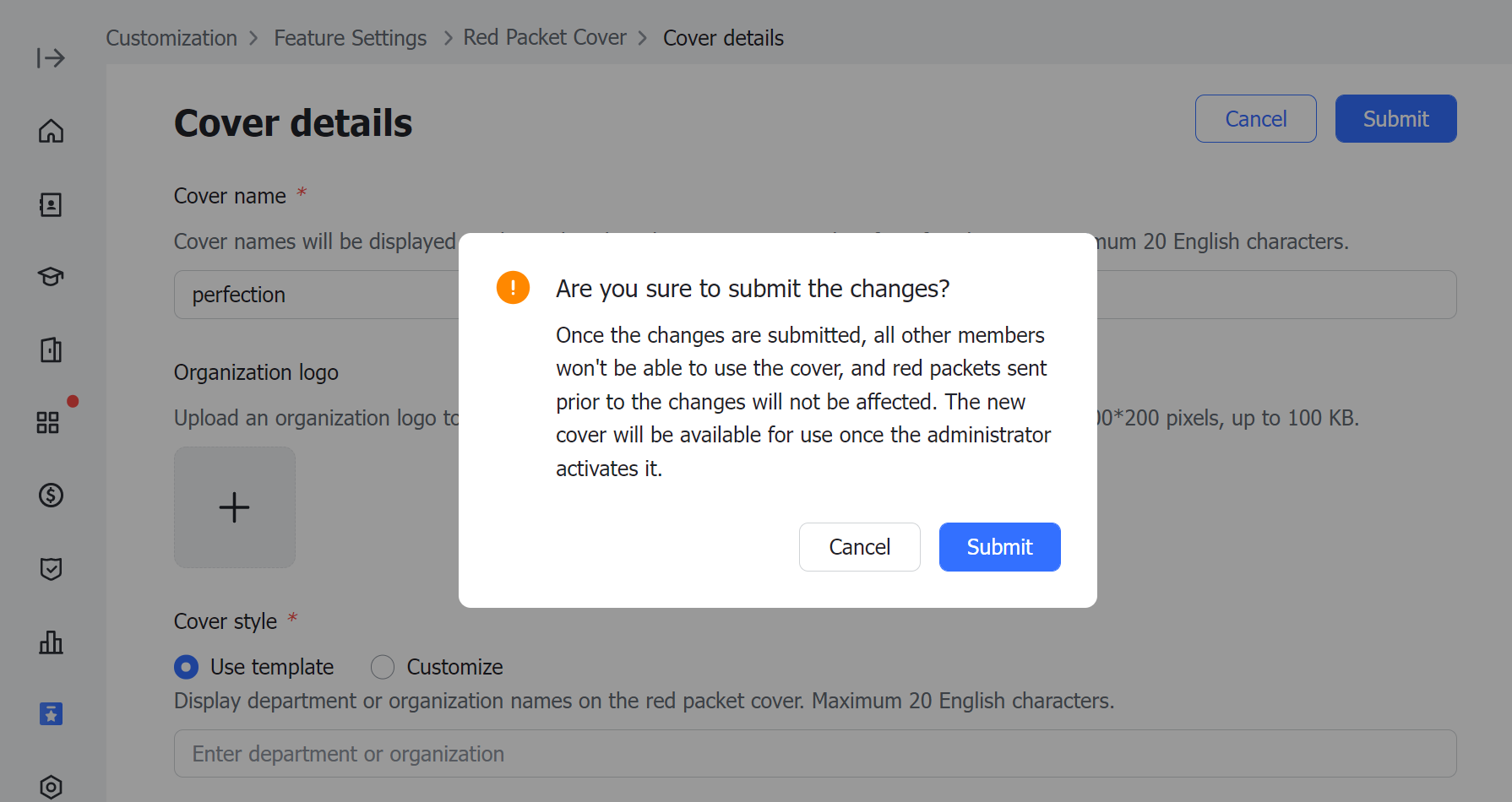Select the Customize radio option
The image size is (1512, 802).
[383, 667]
